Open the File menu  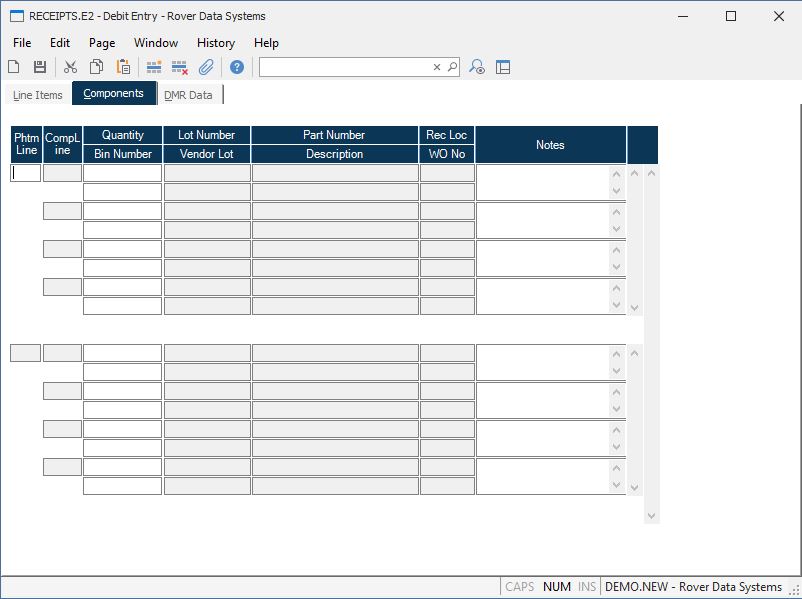(22, 43)
